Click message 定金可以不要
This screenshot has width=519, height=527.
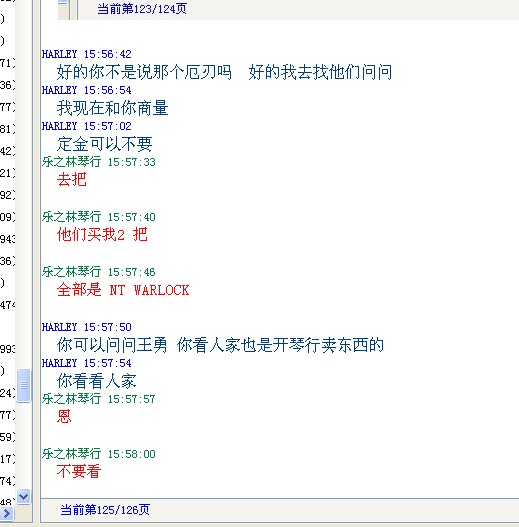click(104, 144)
